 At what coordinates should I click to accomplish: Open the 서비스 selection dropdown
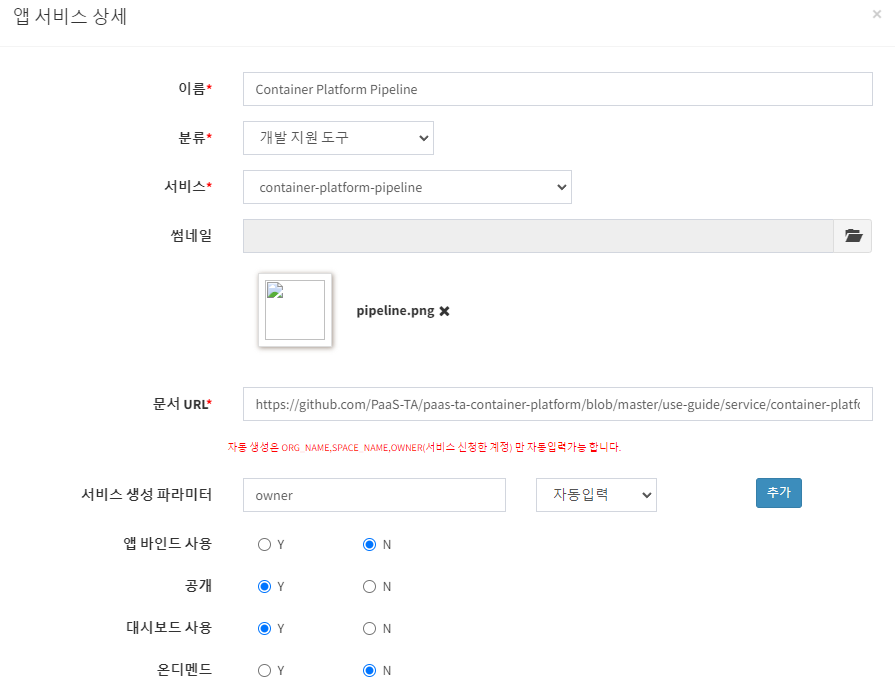point(407,187)
